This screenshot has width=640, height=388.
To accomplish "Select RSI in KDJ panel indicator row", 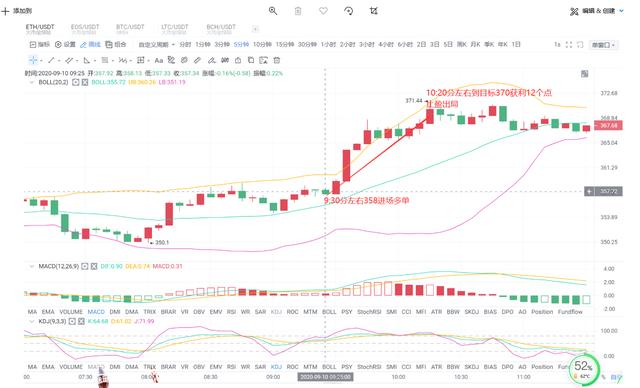I will pos(231,367).
